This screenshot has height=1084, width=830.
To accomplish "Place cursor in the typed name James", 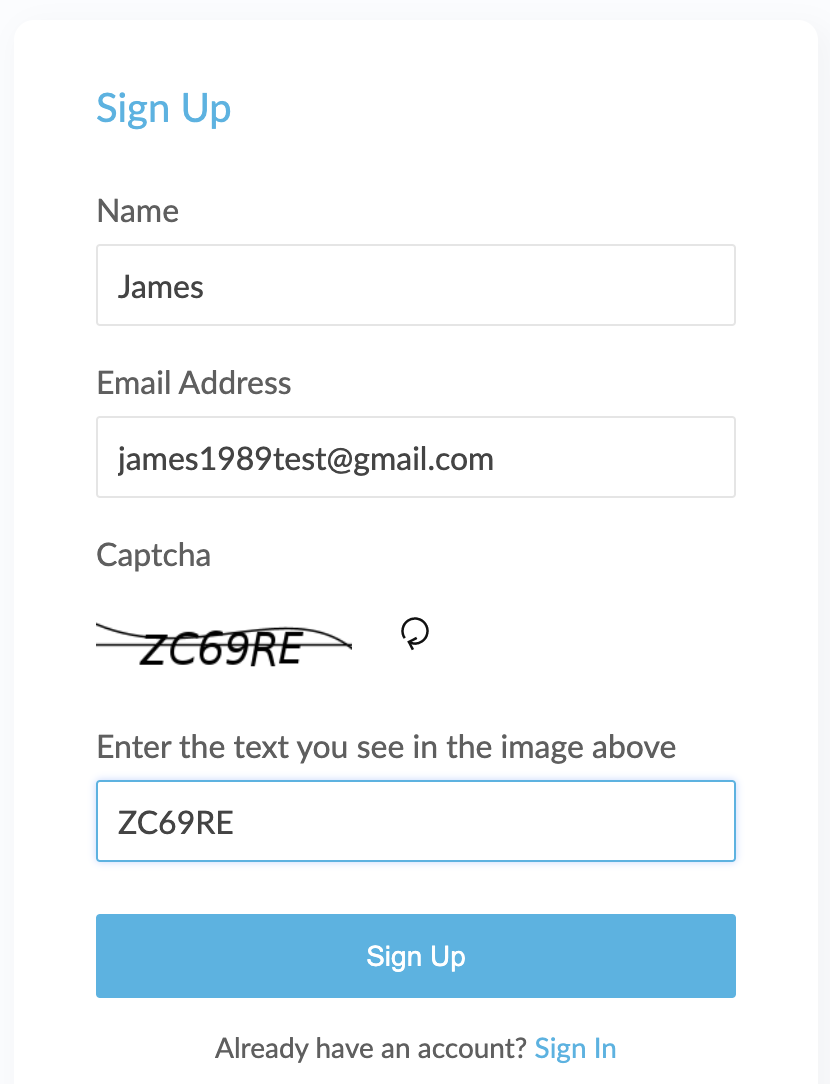I will point(160,287).
